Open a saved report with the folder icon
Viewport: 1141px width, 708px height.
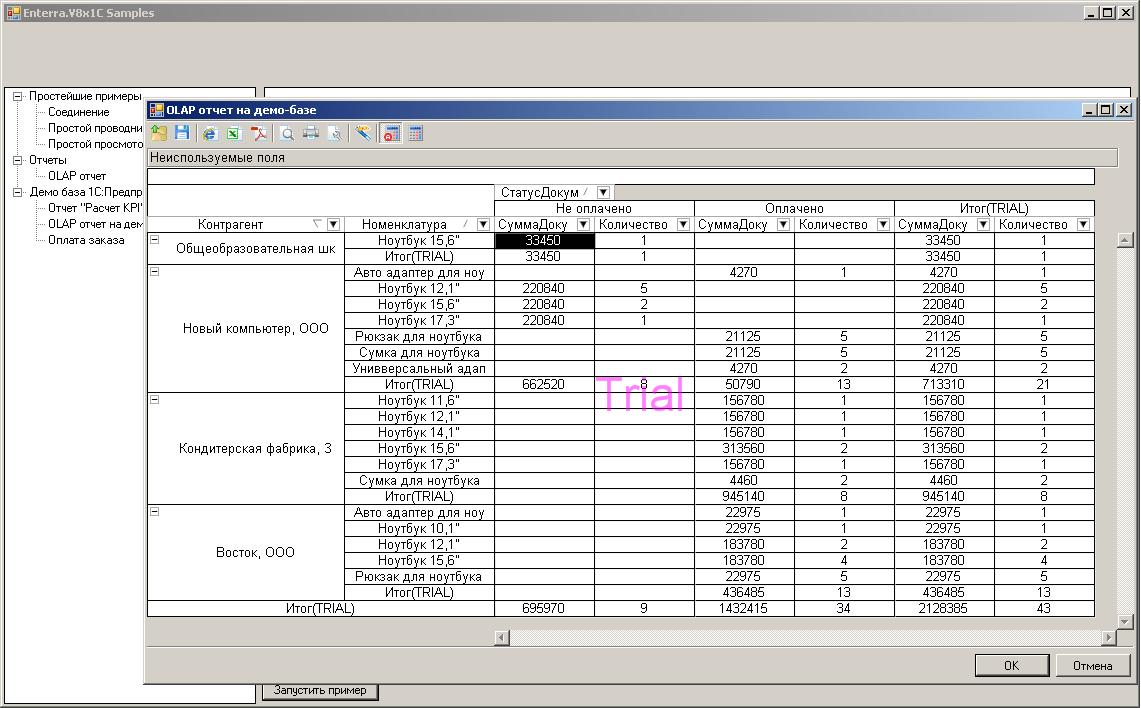pos(159,133)
